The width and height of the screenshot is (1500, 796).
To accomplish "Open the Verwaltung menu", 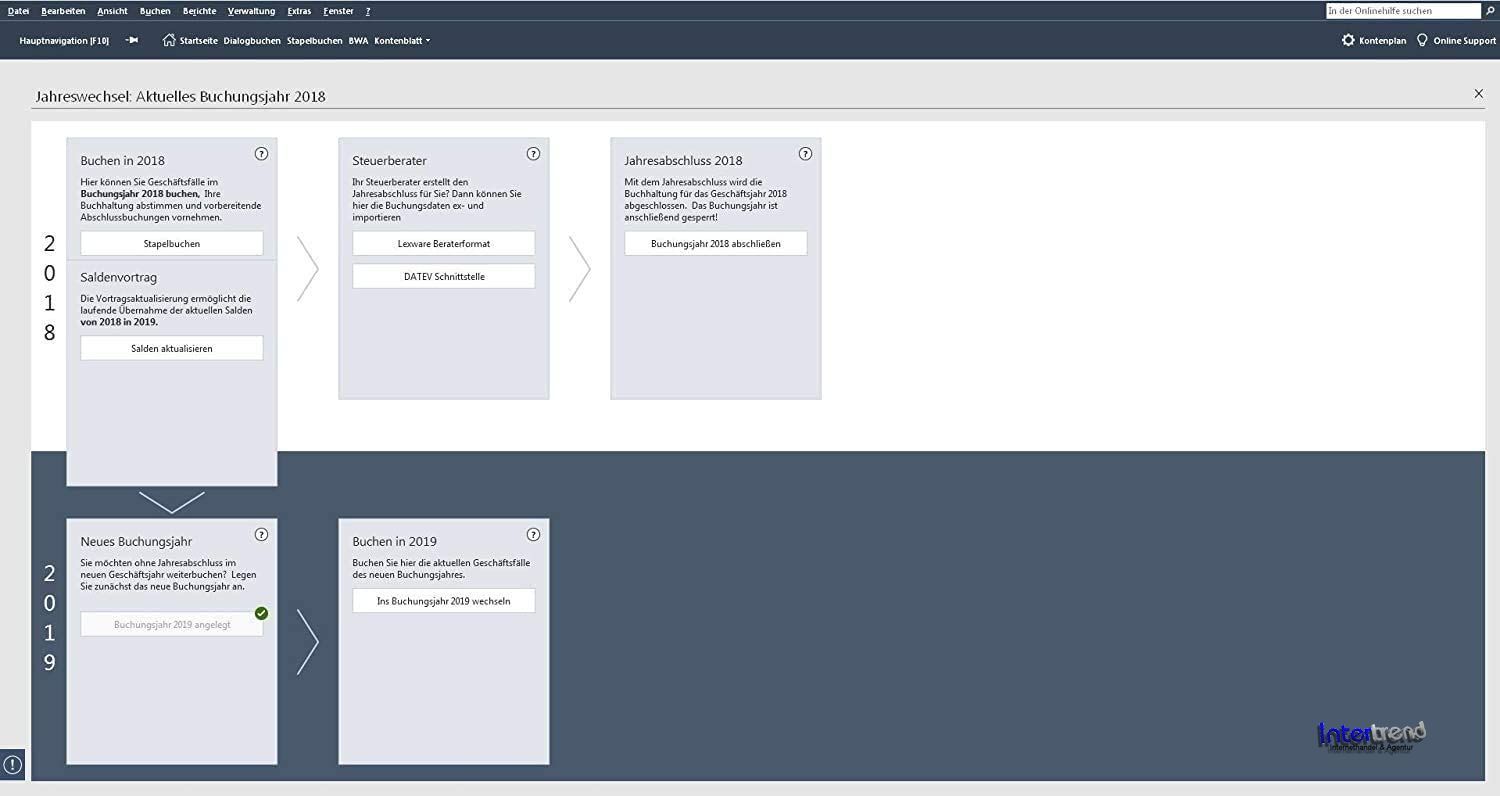I will pyautogui.click(x=251, y=11).
